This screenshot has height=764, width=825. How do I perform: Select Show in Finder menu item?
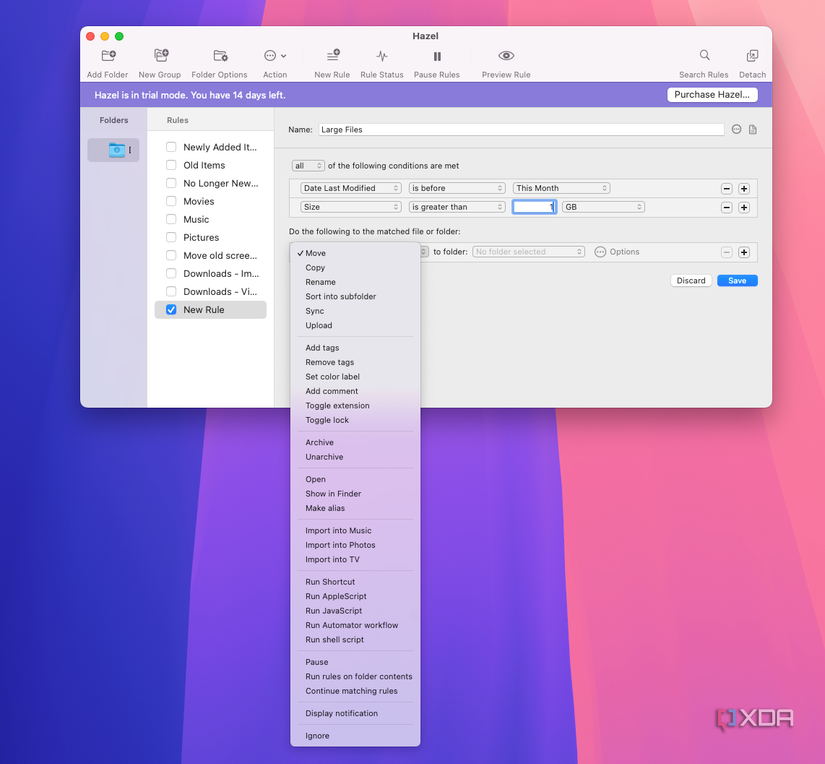355,494
